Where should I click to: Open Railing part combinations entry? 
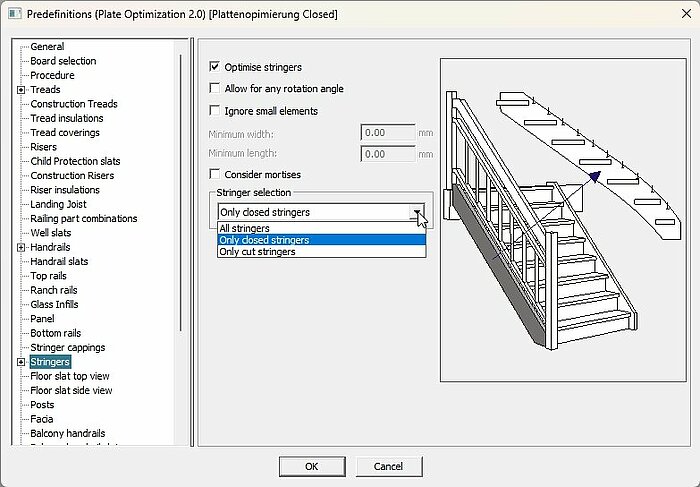[x=83, y=218]
